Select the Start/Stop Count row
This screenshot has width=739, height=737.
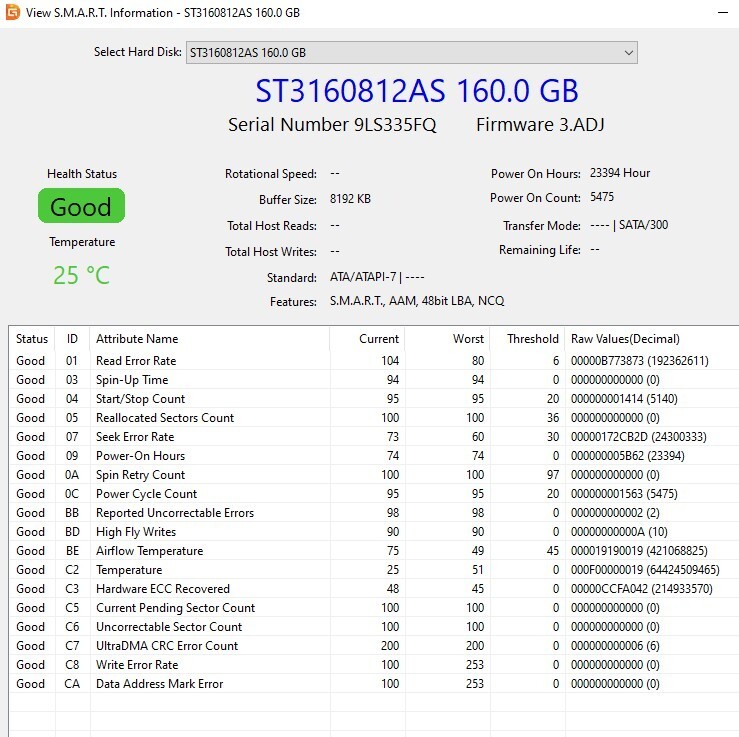coord(374,399)
